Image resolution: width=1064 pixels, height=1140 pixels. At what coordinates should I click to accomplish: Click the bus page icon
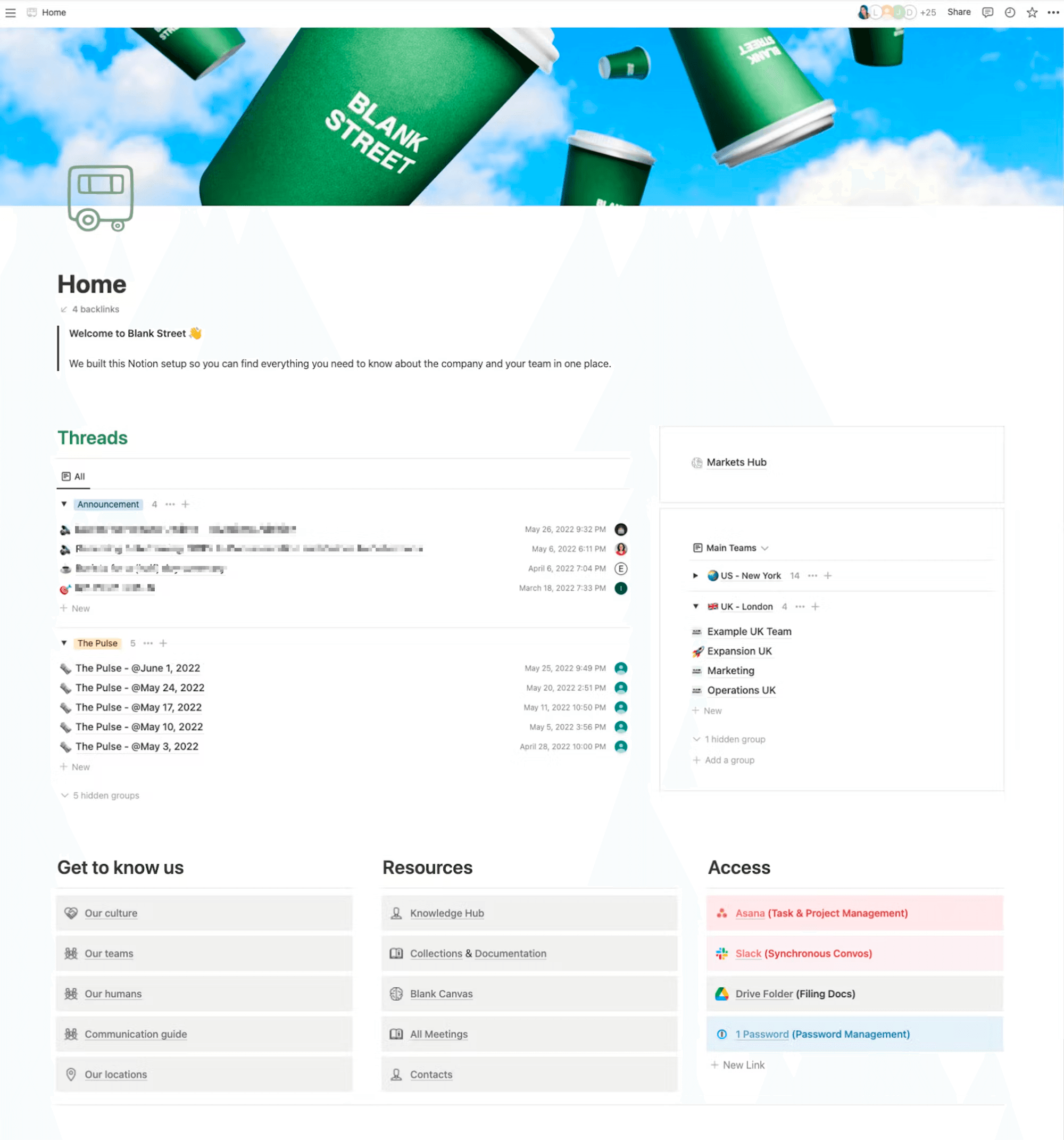101,199
